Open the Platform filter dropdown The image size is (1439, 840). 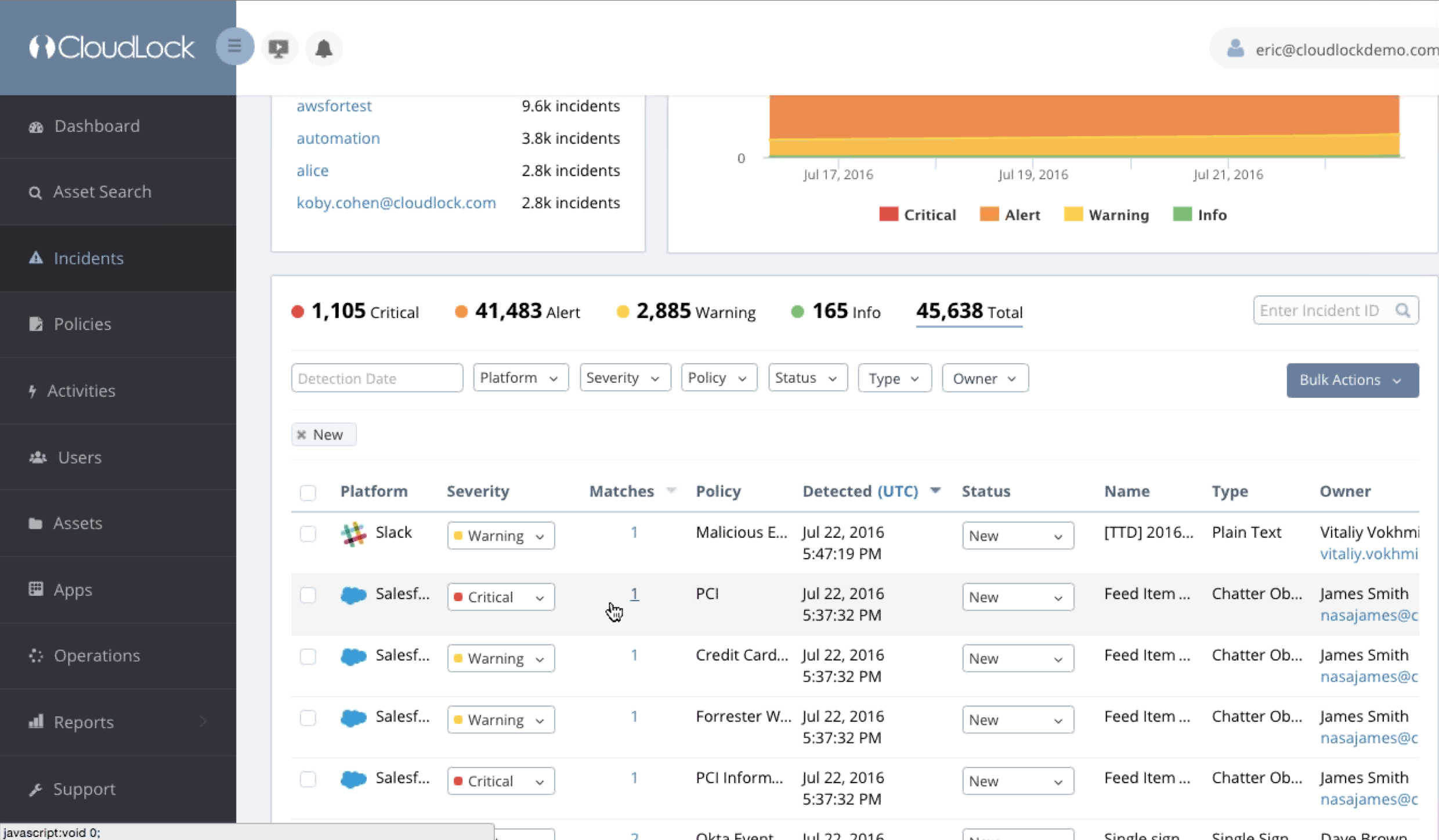click(x=520, y=378)
